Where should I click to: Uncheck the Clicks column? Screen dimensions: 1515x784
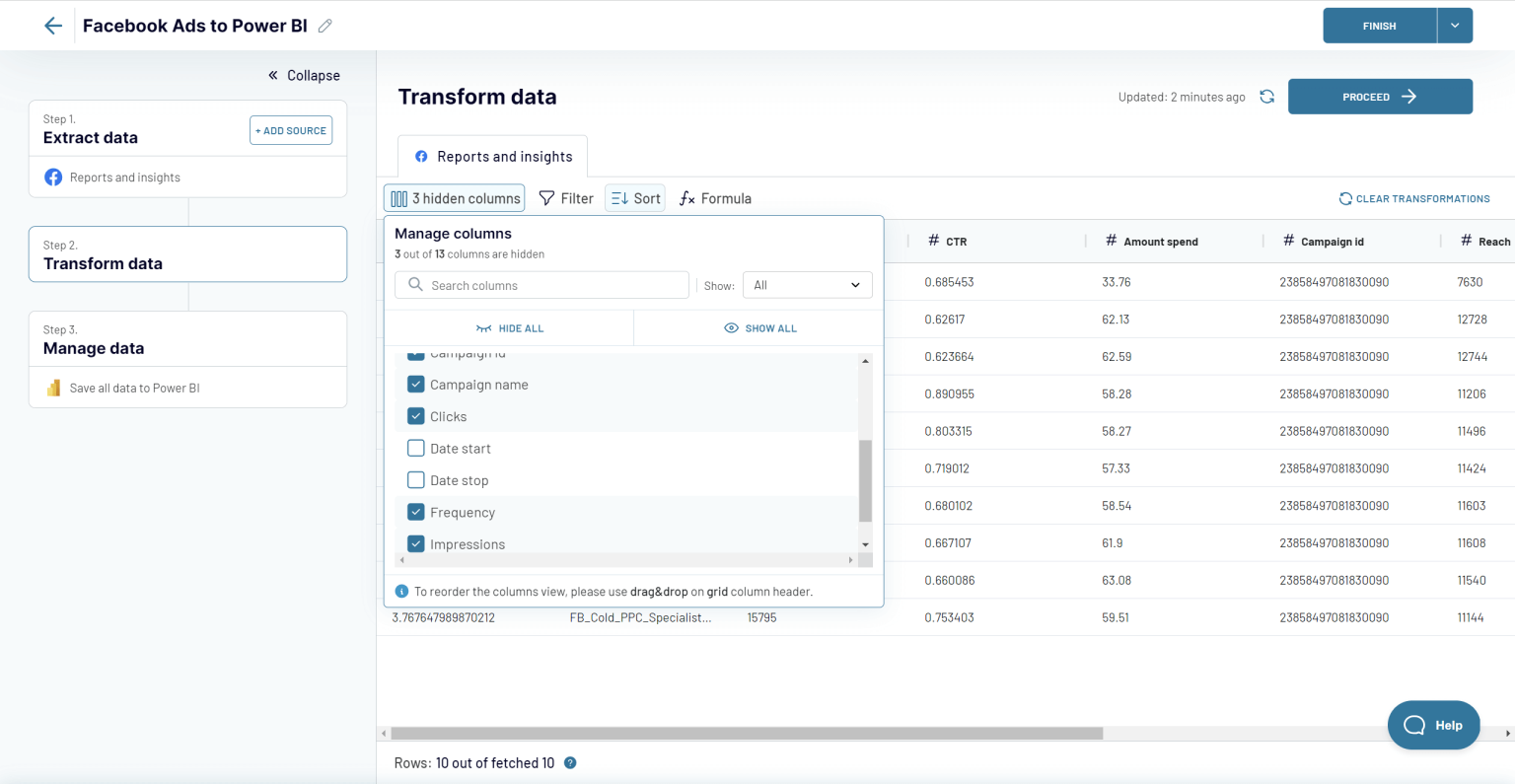pyautogui.click(x=415, y=416)
